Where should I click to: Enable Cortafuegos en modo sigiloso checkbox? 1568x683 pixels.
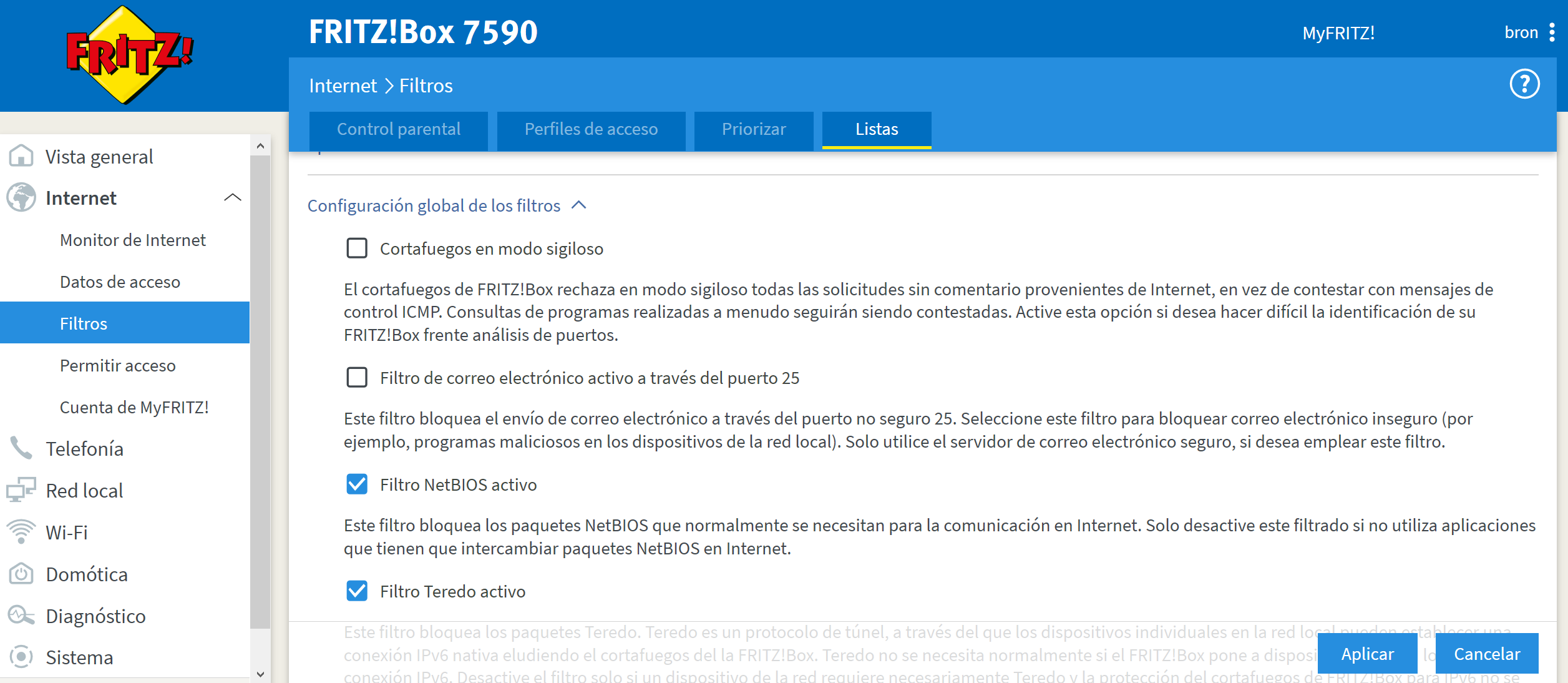click(x=357, y=248)
